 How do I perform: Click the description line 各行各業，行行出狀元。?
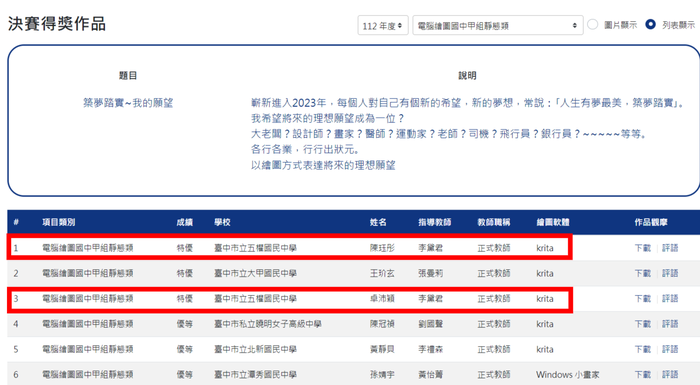(305, 149)
